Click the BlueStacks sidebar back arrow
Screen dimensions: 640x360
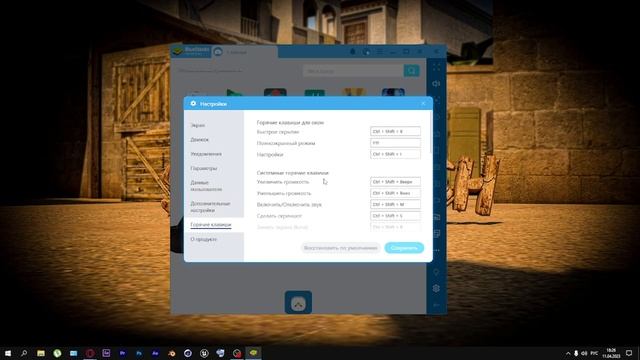pos(436,305)
